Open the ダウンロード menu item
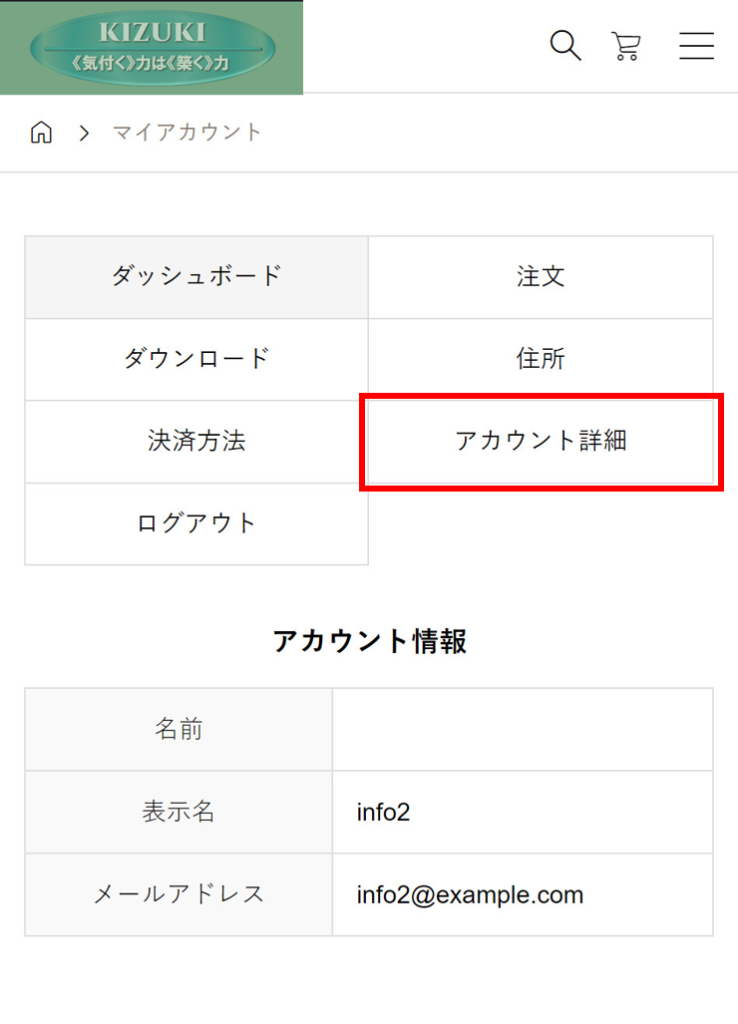This screenshot has height=1024, width=738. 197,359
